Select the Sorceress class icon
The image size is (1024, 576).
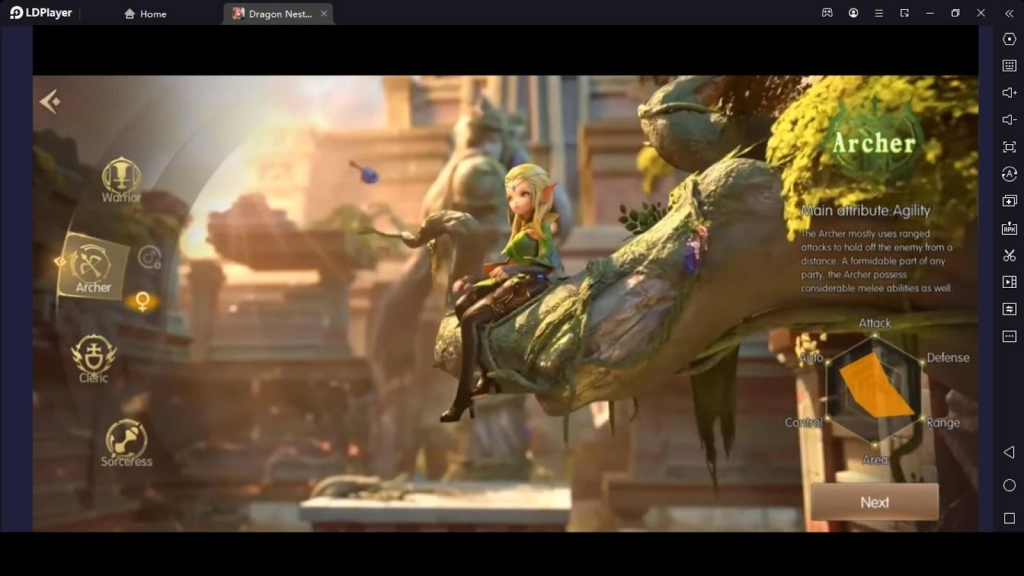coord(126,443)
